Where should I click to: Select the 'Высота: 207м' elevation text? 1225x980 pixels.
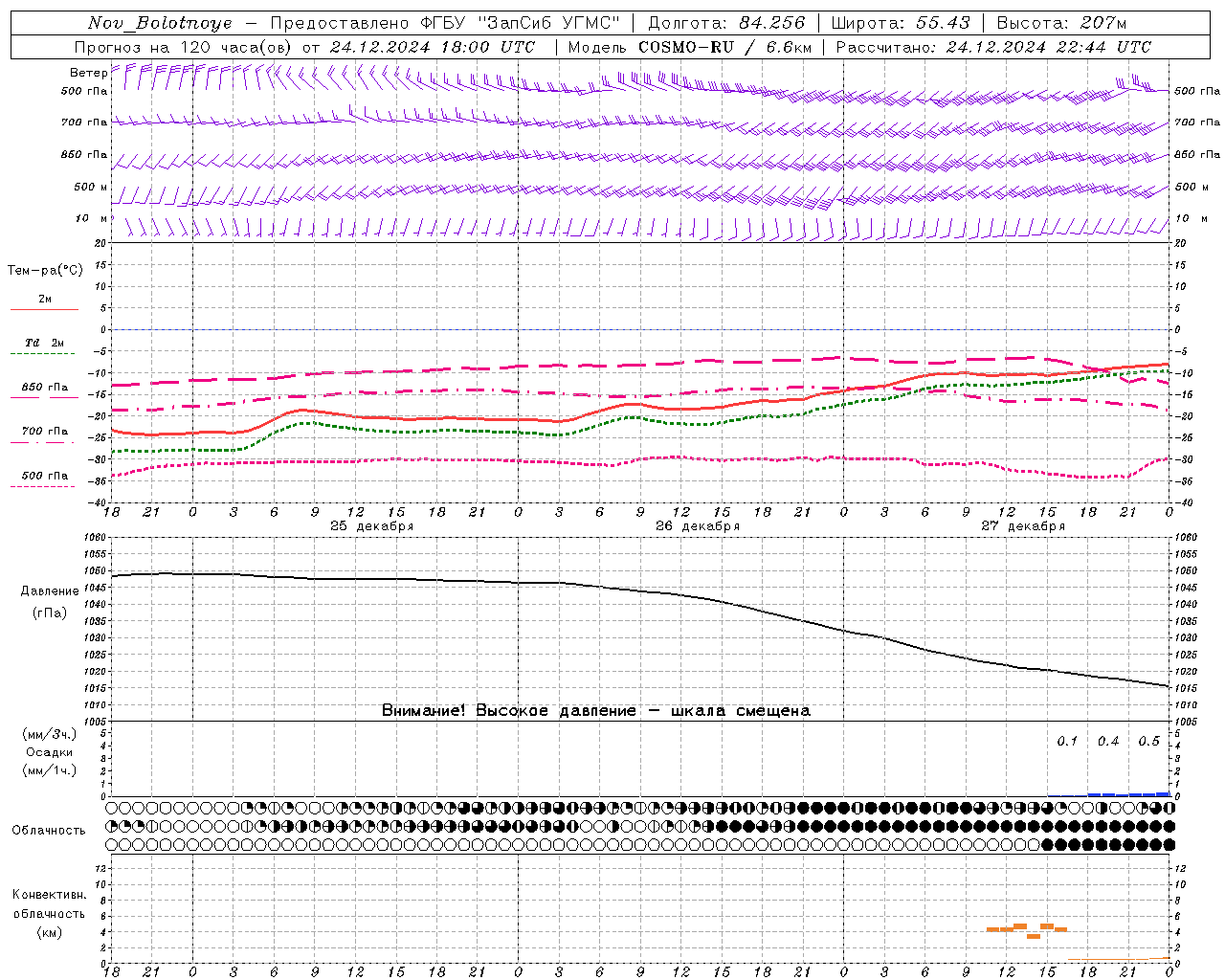click(x=1061, y=23)
